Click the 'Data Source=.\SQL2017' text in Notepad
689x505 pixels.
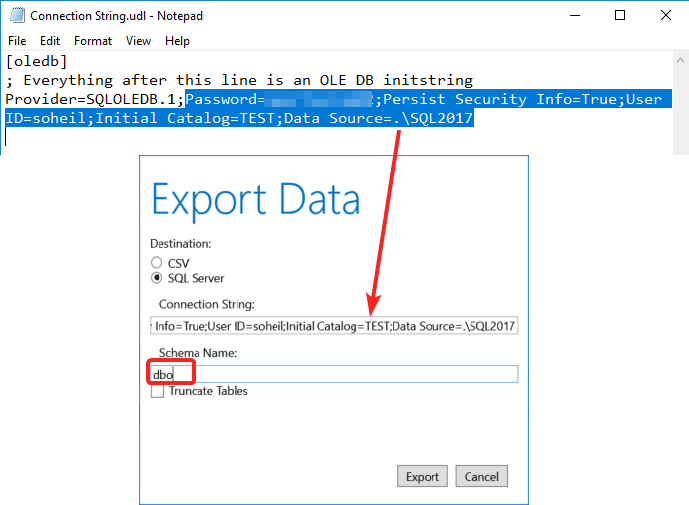coord(378,118)
